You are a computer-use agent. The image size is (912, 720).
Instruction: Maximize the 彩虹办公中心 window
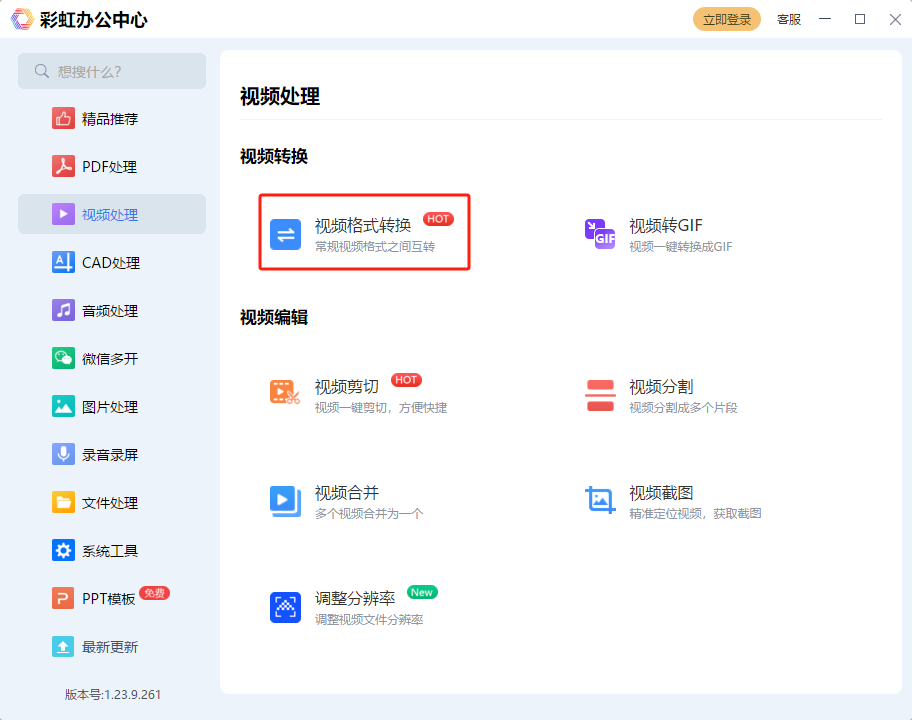[x=860, y=19]
